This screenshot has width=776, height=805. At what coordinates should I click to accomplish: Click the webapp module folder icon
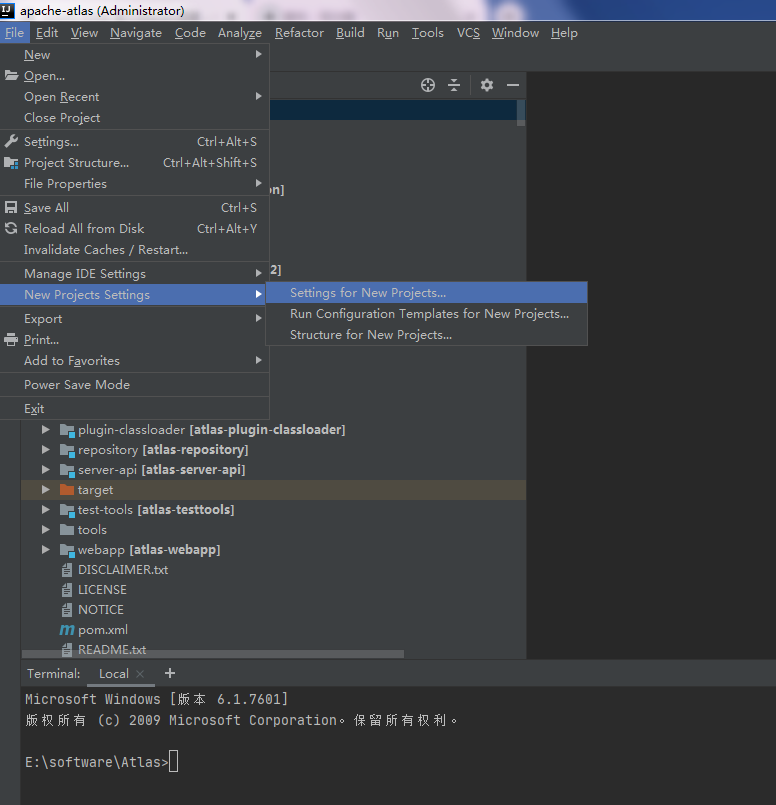click(67, 550)
